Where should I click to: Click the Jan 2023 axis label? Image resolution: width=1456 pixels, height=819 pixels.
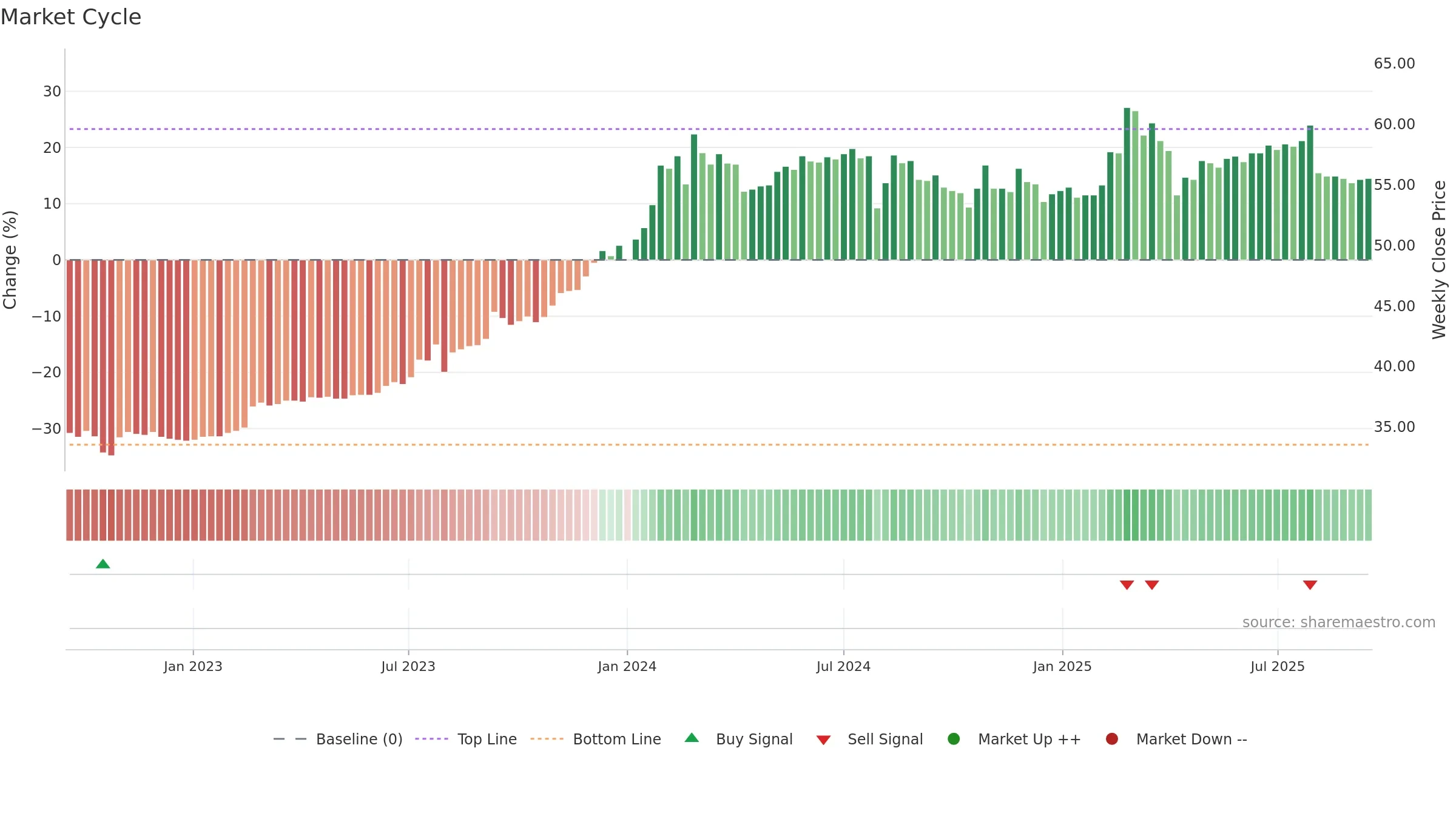pyautogui.click(x=193, y=666)
